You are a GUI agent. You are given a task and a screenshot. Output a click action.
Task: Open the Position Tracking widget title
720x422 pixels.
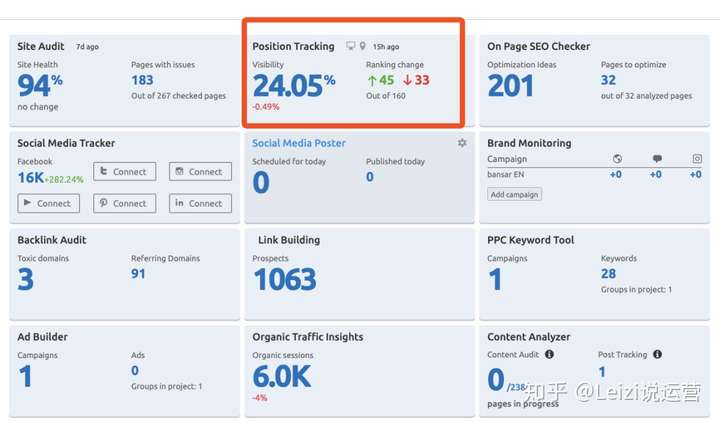click(293, 46)
